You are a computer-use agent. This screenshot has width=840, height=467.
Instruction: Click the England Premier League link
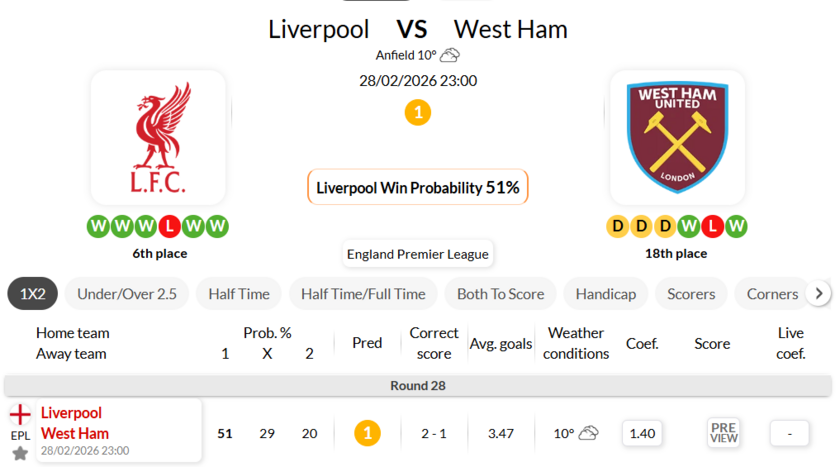point(418,254)
